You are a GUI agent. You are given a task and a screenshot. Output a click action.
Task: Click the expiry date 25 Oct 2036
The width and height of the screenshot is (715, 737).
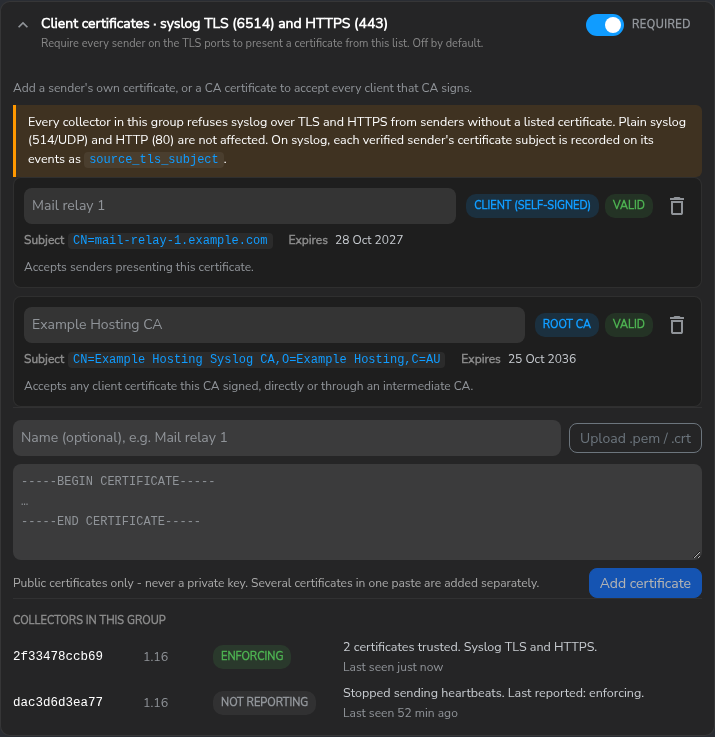pos(542,359)
